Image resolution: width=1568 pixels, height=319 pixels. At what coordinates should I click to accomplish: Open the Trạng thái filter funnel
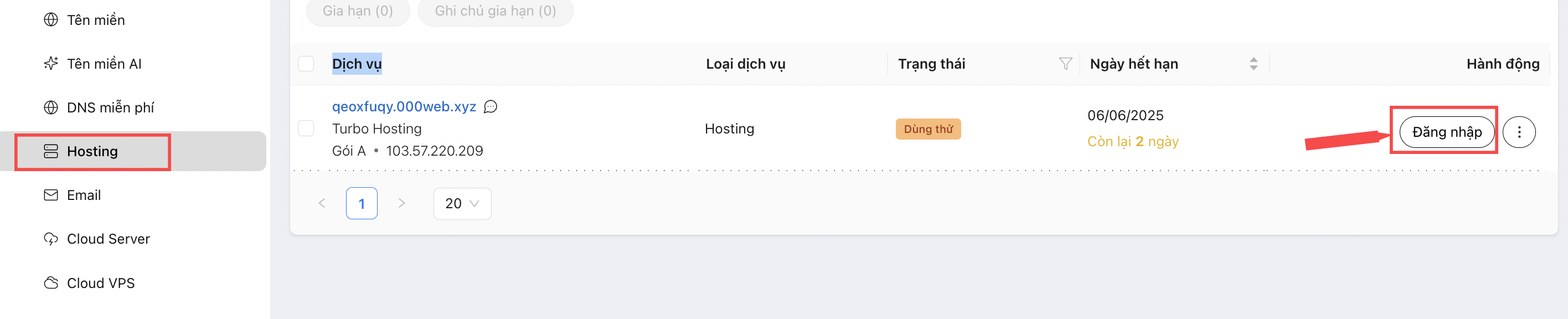tap(1065, 64)
